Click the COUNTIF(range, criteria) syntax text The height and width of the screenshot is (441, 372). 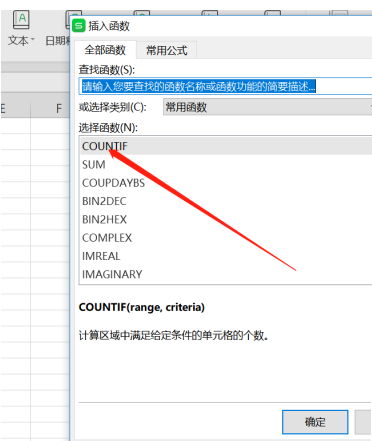click(142, 307)
